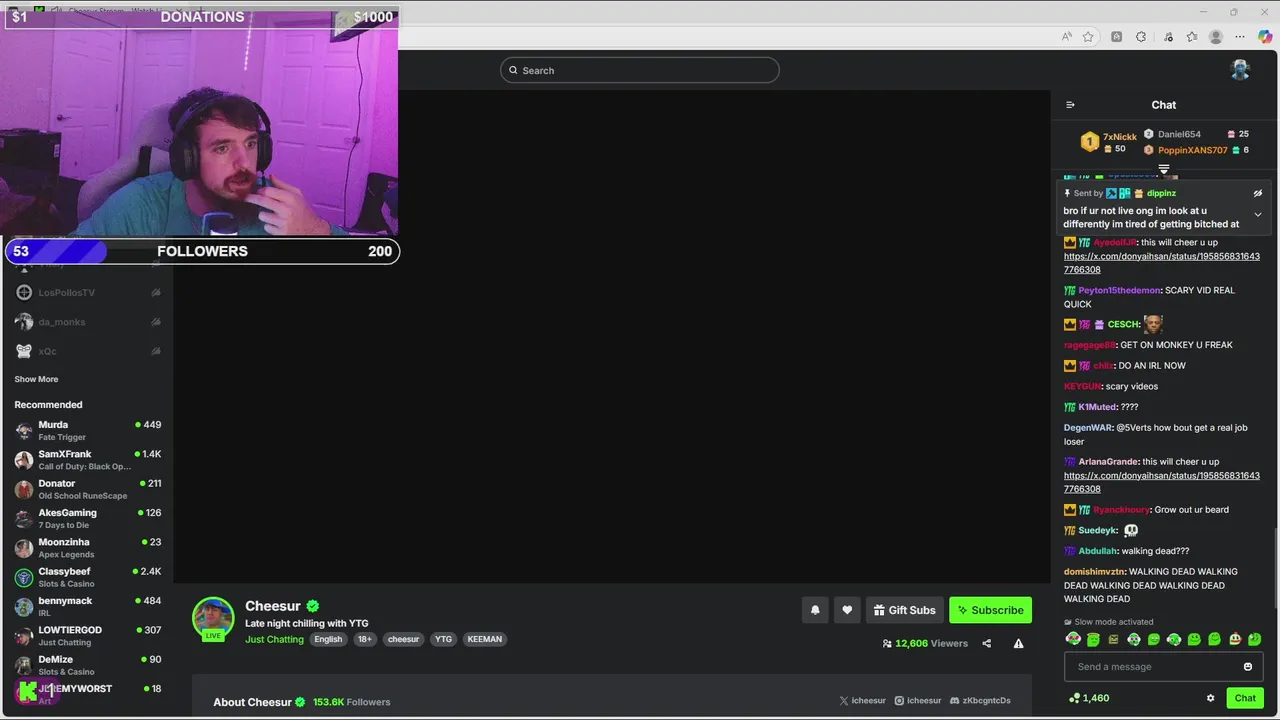Open the x.com link in AyedollJR's message
Viewport: 1280px width, 720px height.
(x=1162, y=263)
